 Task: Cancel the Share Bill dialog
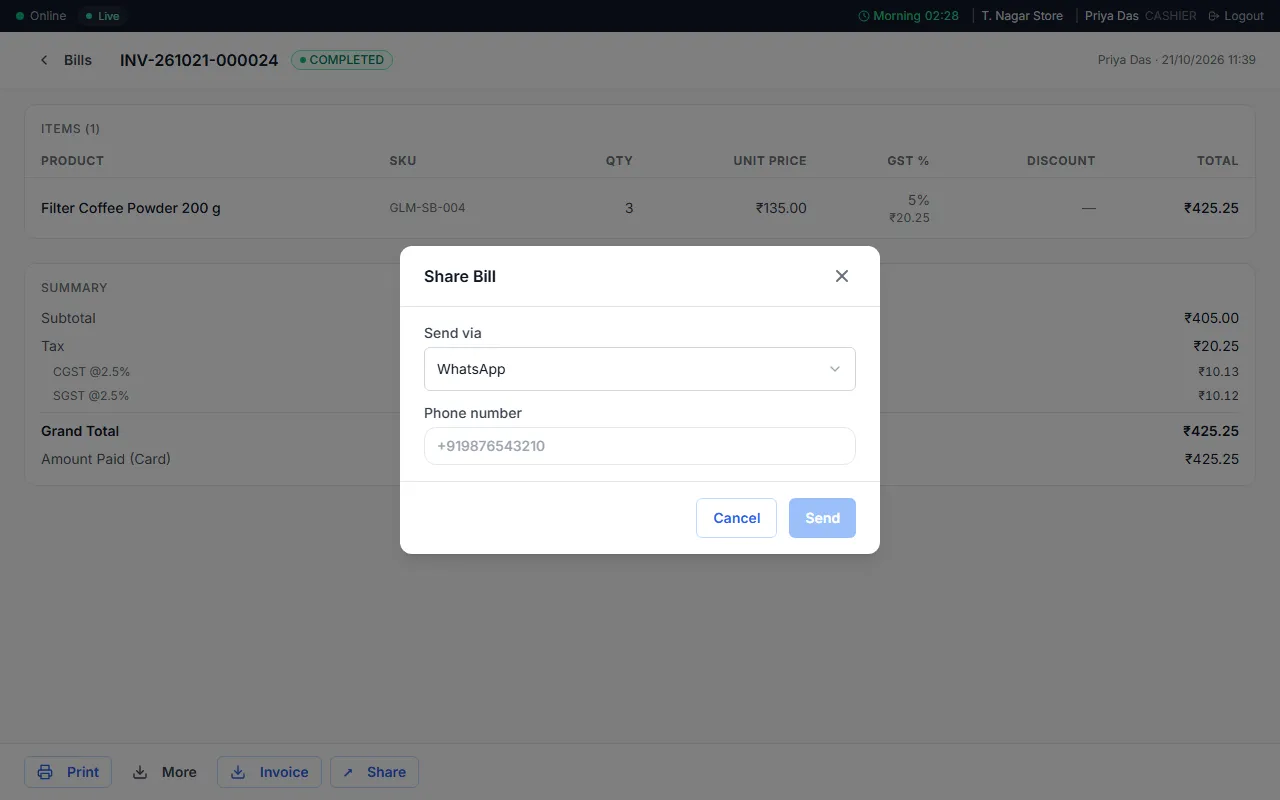(736, 518)
